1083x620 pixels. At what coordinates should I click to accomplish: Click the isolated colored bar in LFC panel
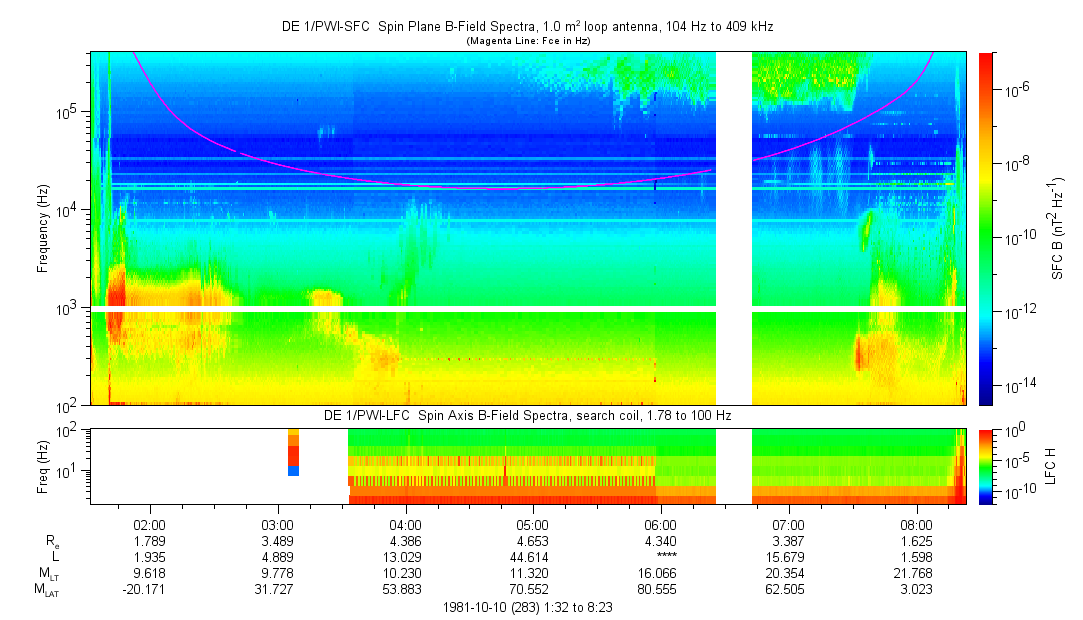[293, 452]
